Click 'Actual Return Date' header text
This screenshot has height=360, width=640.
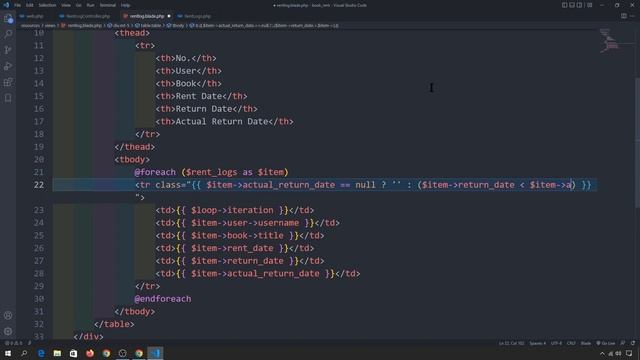(222, 122)
